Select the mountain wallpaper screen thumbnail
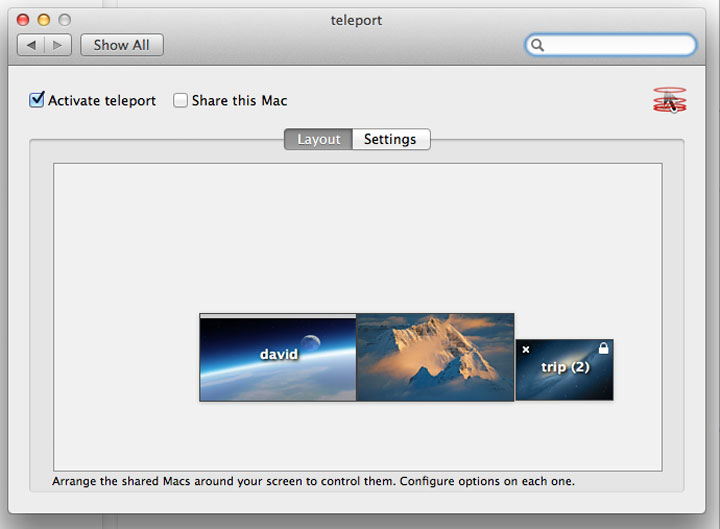This screenshot has width=720, height=529. pyautogui.click(x=435, y=357)
